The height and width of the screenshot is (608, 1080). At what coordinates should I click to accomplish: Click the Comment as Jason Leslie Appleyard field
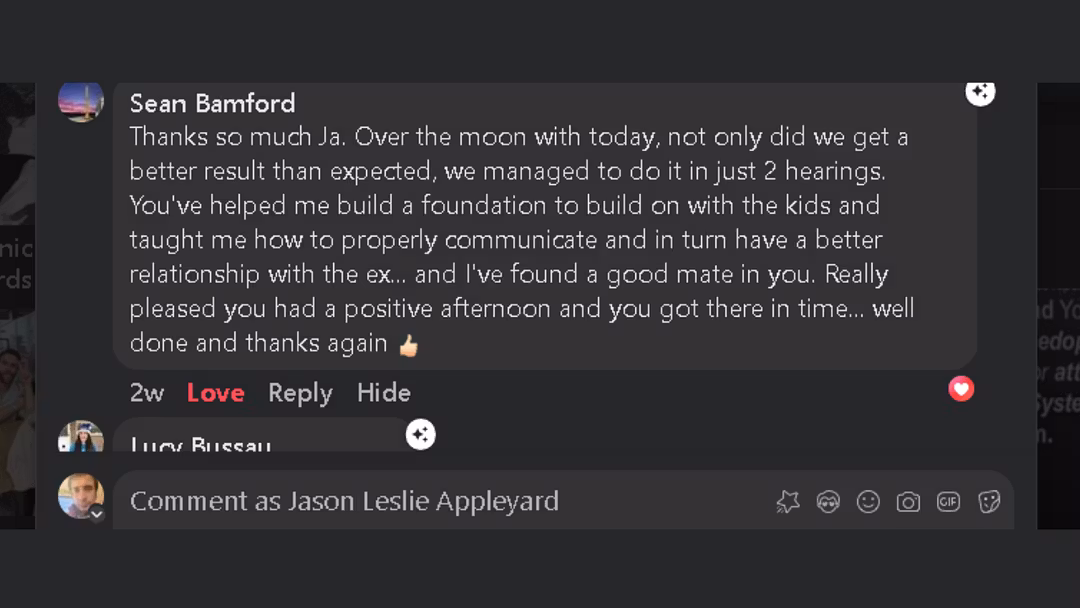tap(440, 501)
